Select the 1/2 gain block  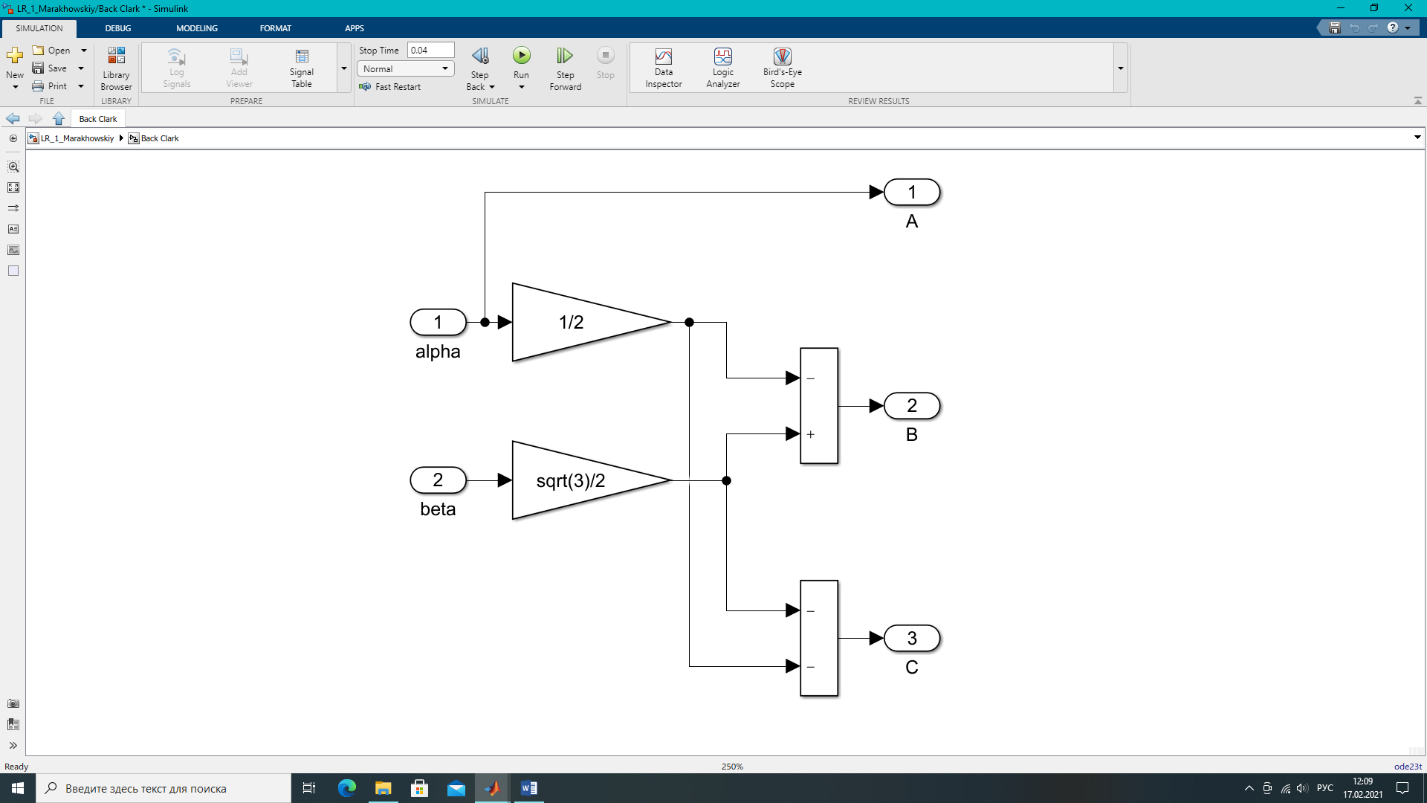(590, 322)
